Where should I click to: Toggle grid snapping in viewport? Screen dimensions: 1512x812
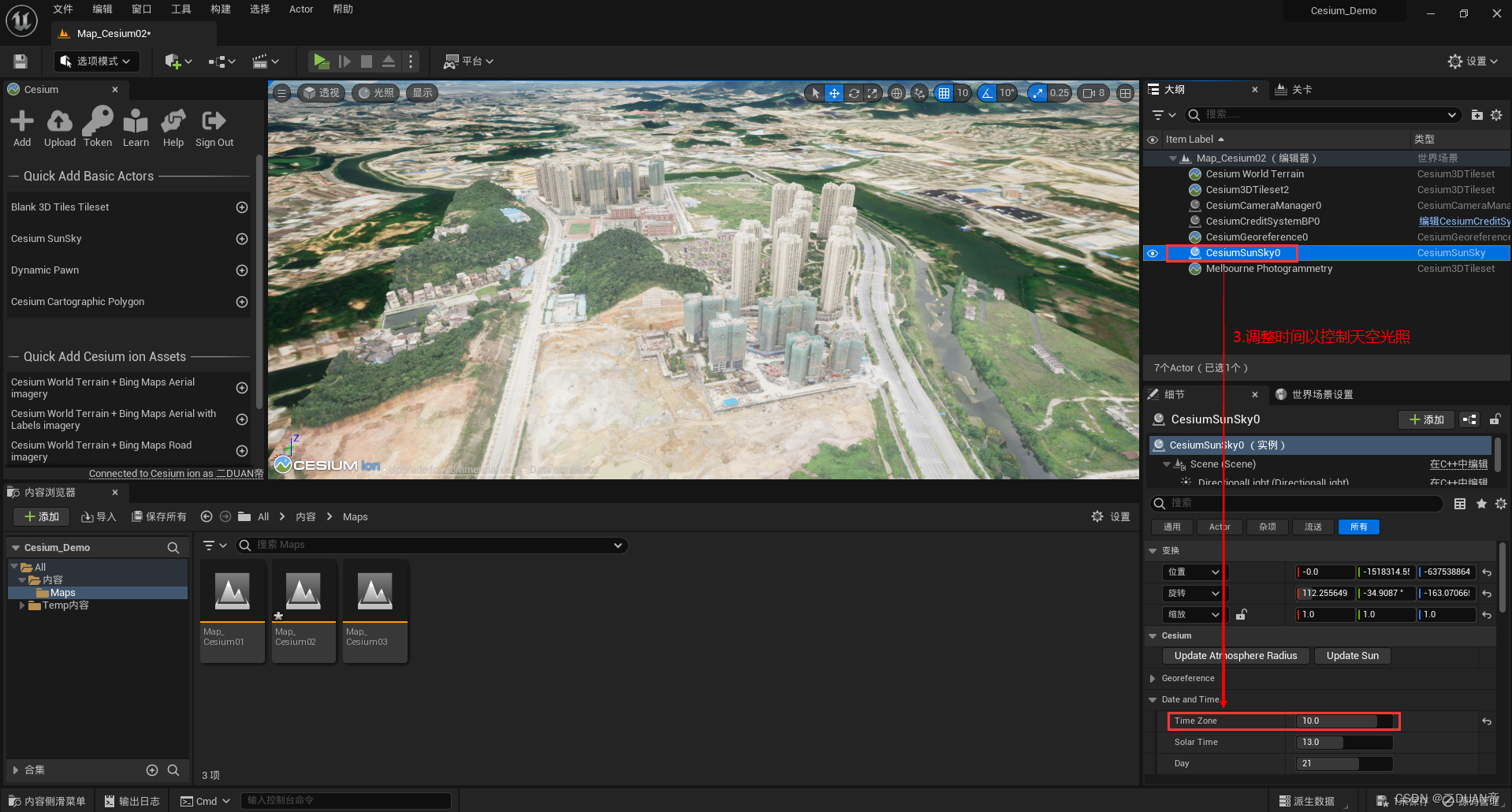[944, 93]
